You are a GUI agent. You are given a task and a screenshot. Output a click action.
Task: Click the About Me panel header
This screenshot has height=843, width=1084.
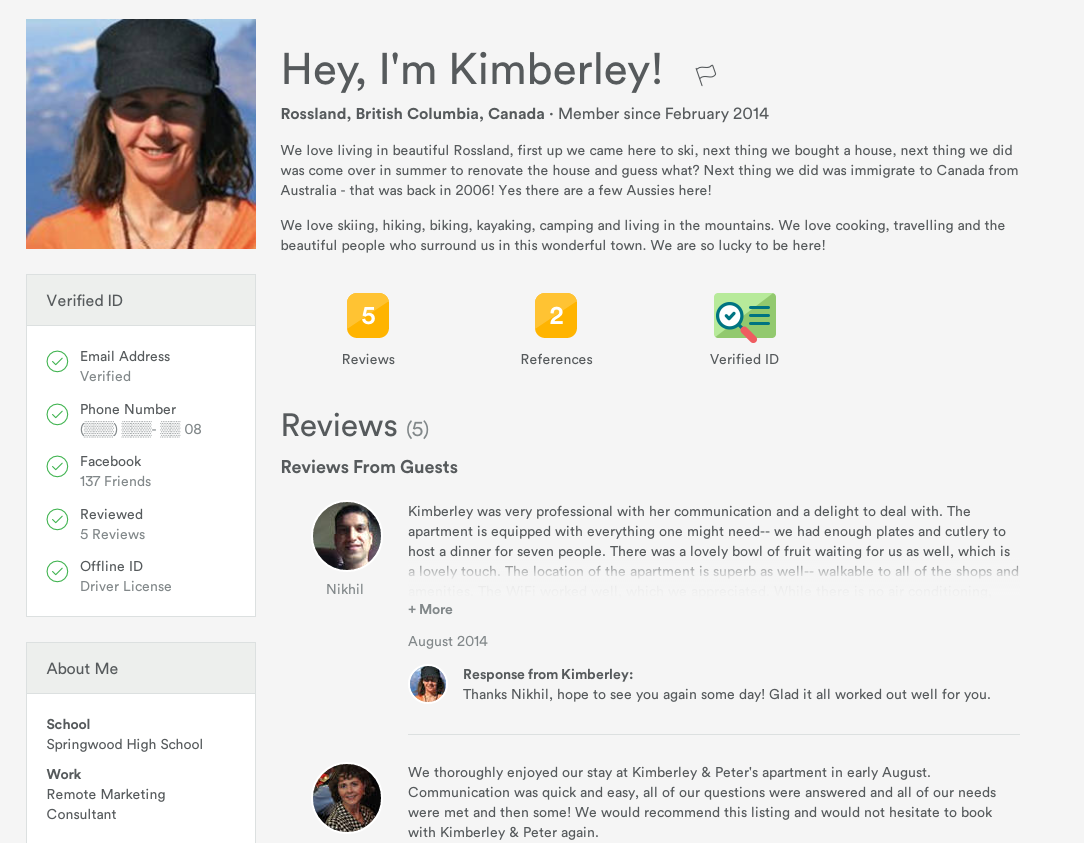tap(141, 668)
